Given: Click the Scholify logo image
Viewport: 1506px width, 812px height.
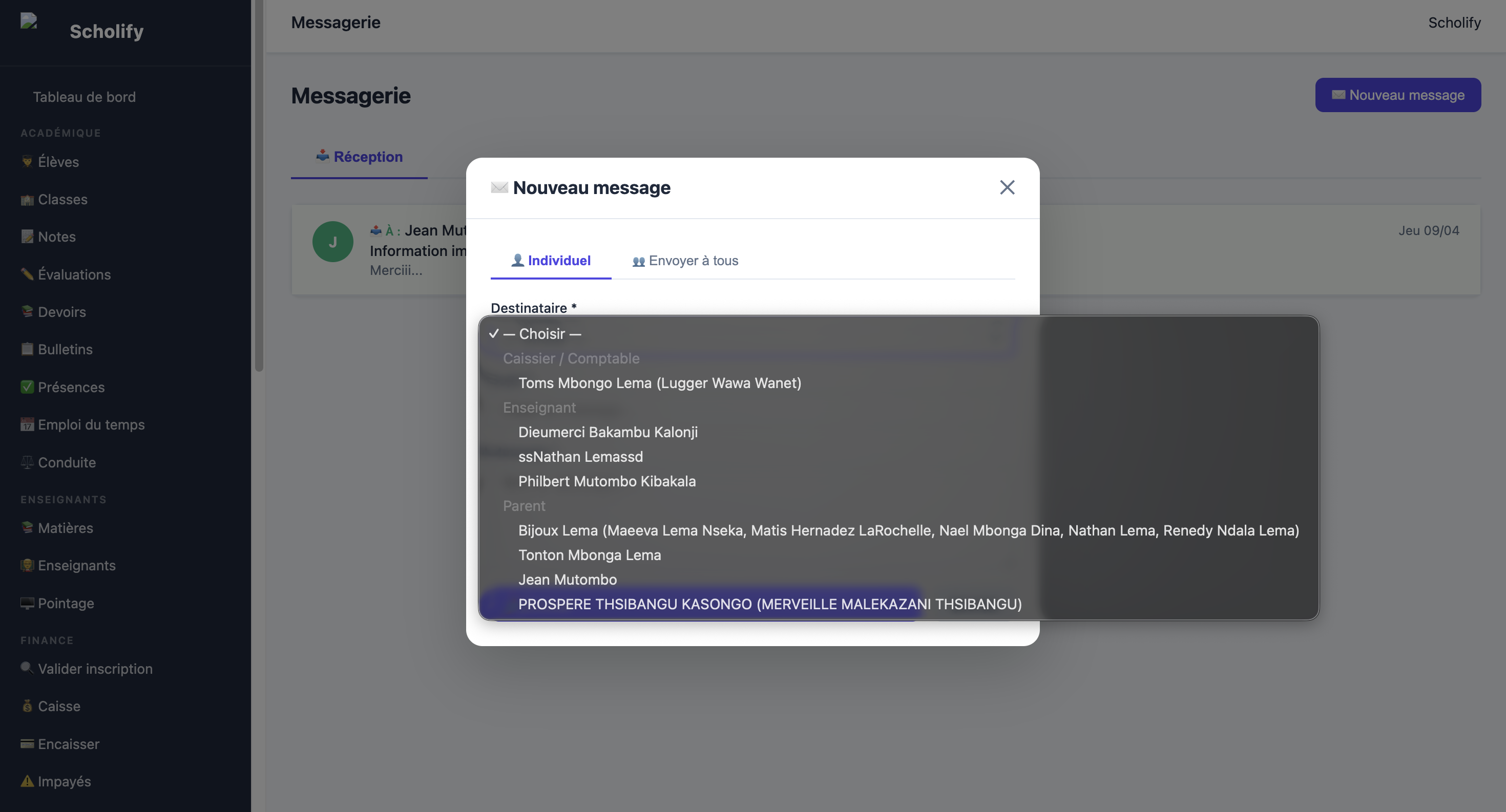Looking at the screenshot, I should point(29,21).
